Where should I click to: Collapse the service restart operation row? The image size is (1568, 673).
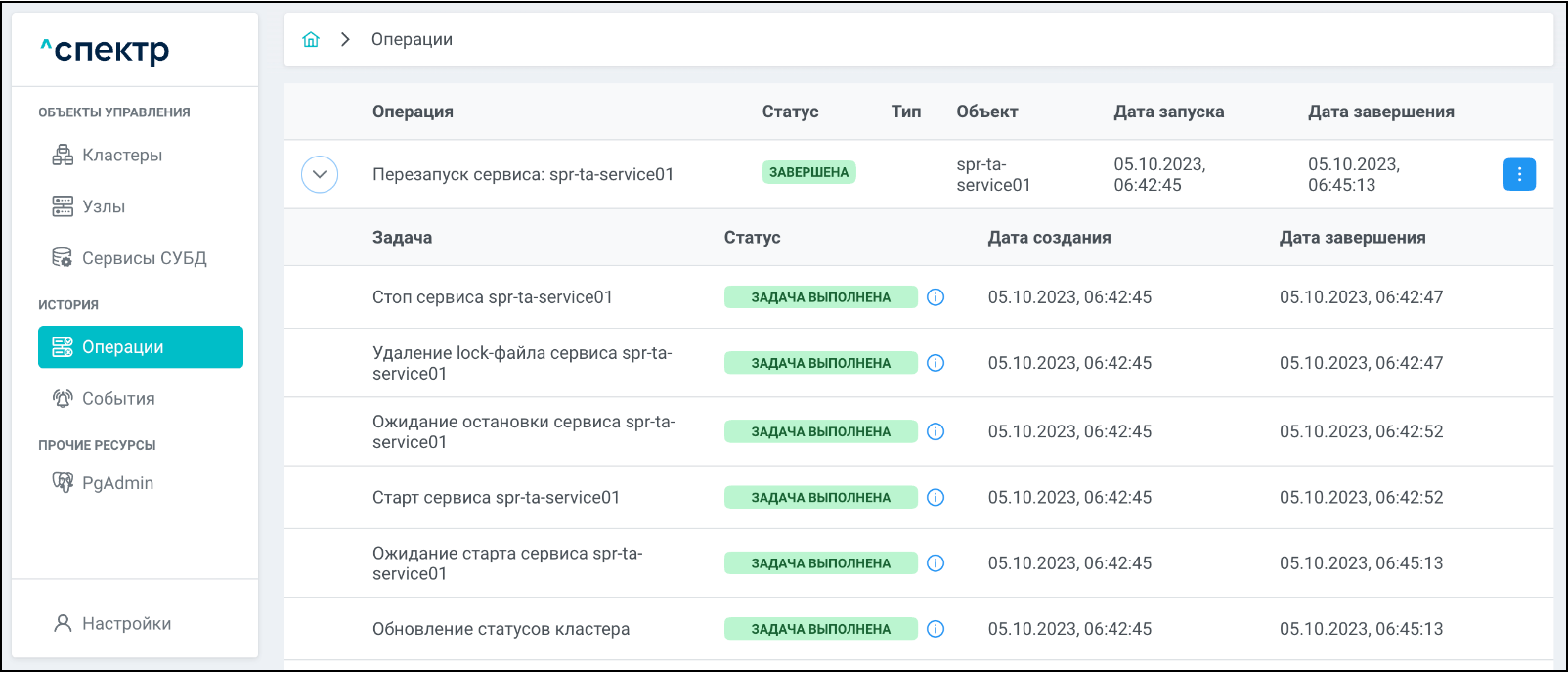[x=320, y=174]
